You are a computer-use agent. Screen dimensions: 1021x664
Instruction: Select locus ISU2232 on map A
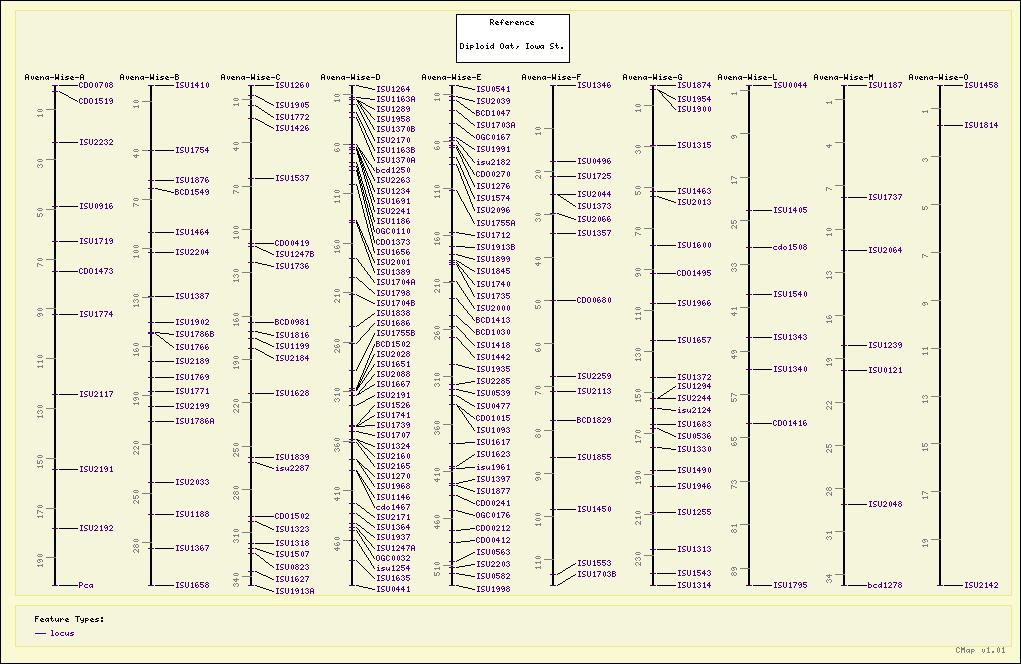pyautogui.click(x=96, y=142)
